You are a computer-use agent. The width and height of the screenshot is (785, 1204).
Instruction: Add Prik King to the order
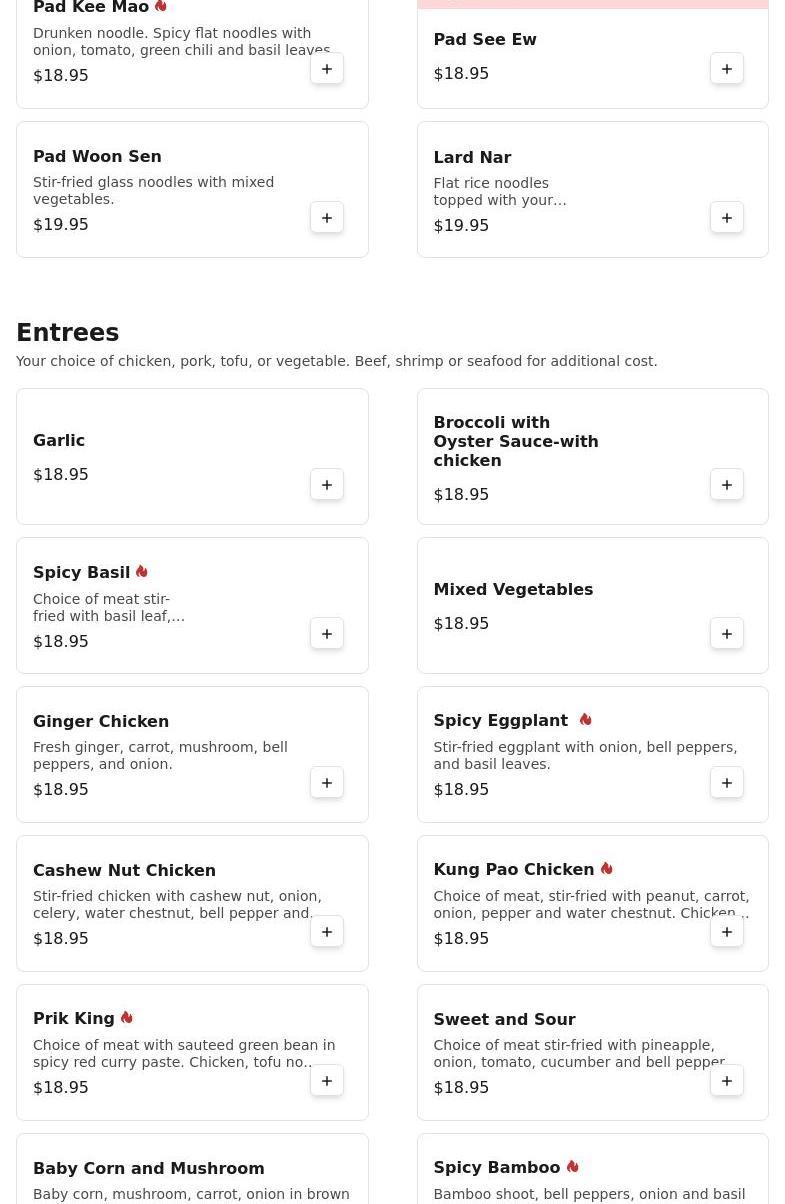pos(327,1081)
